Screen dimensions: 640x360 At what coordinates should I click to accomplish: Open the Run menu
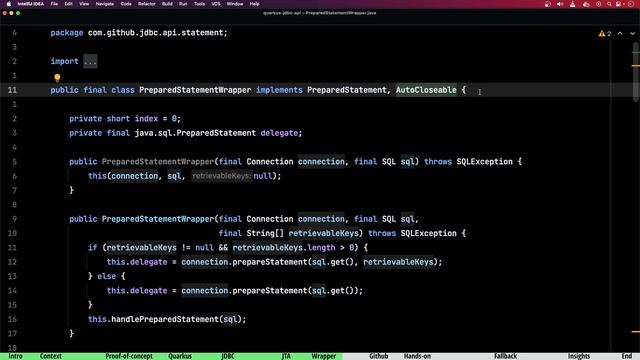point(183,4)
